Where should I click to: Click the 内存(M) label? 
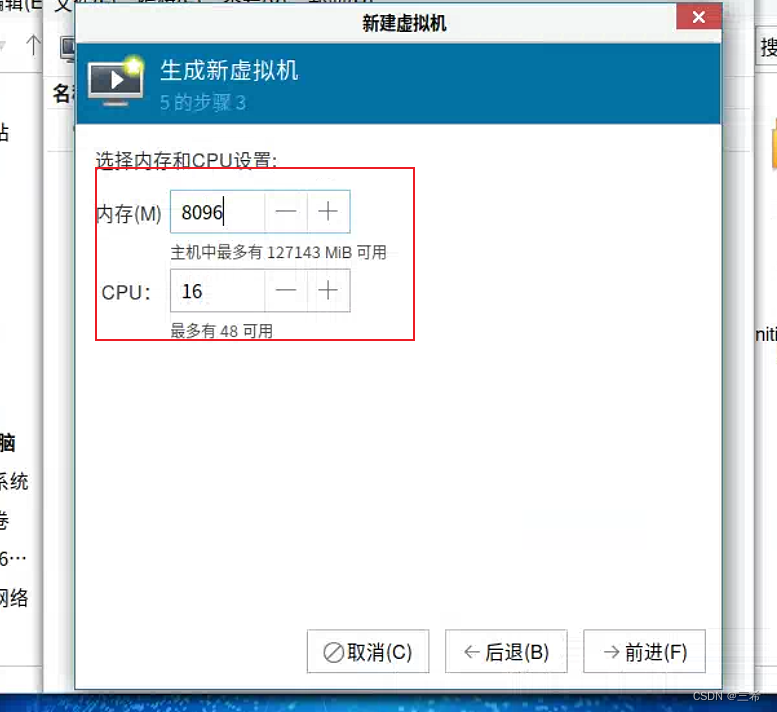(x=129, y=214)
